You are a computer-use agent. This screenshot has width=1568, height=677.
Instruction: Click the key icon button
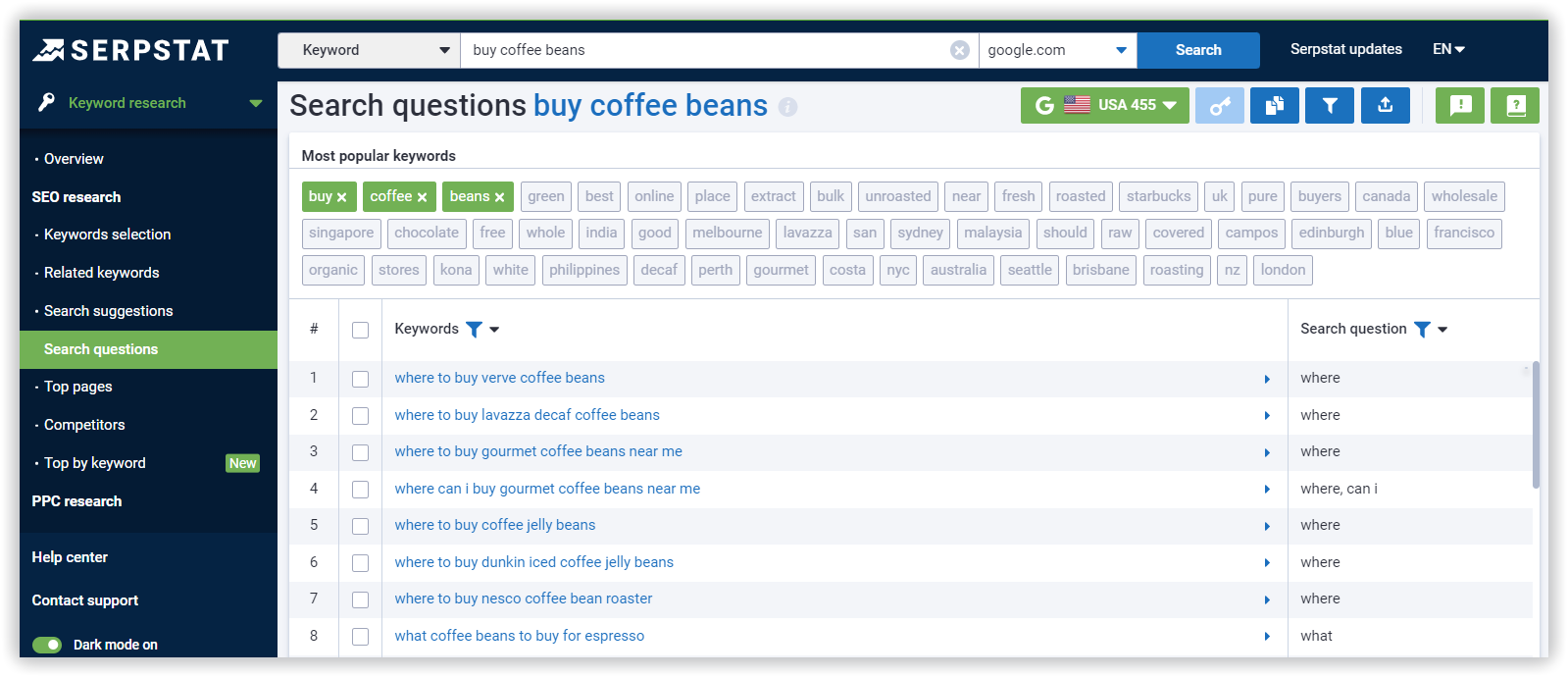click(x=1220, y=105)
